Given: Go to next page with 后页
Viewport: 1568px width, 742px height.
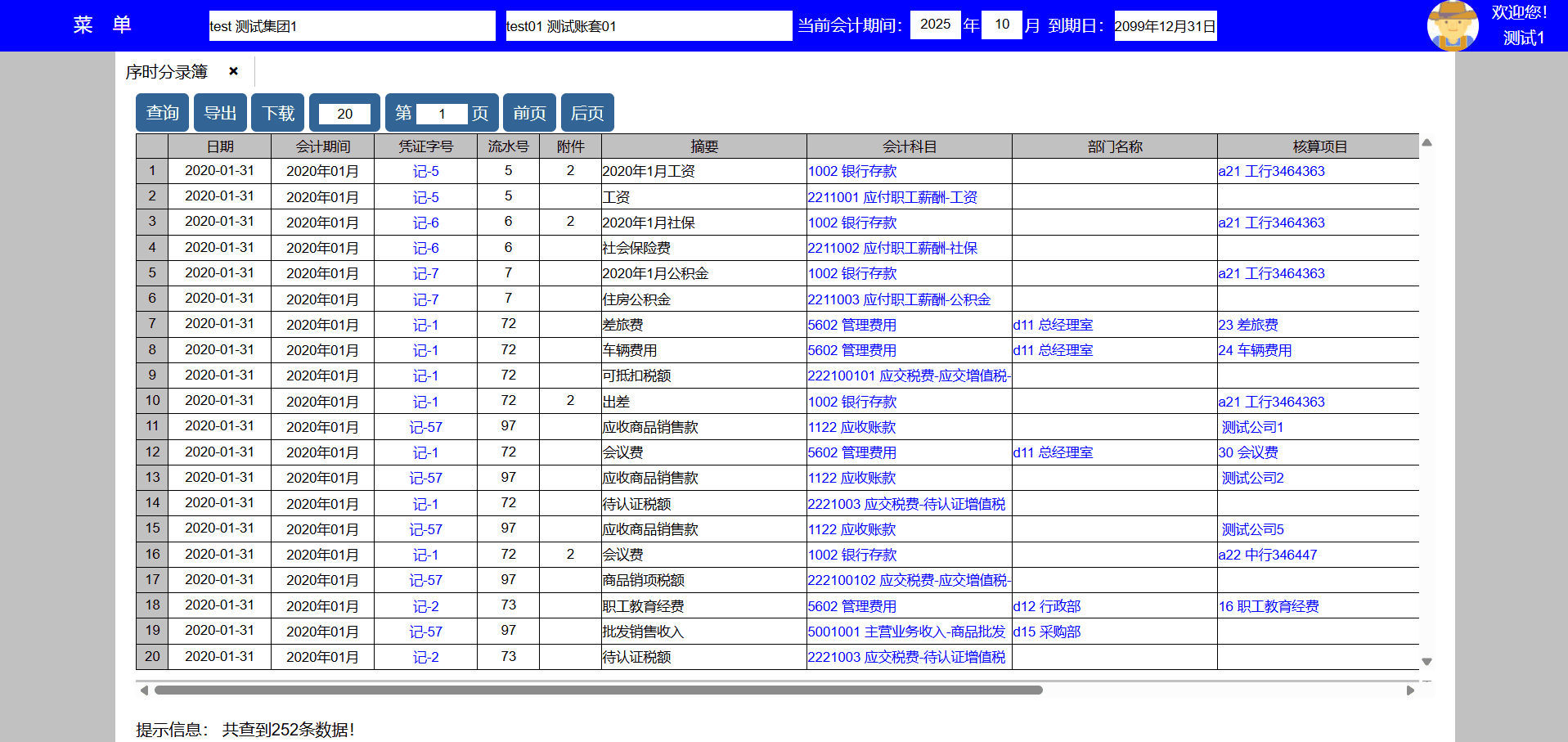Looking at the screenshot, I should click(x=586, y=113).
